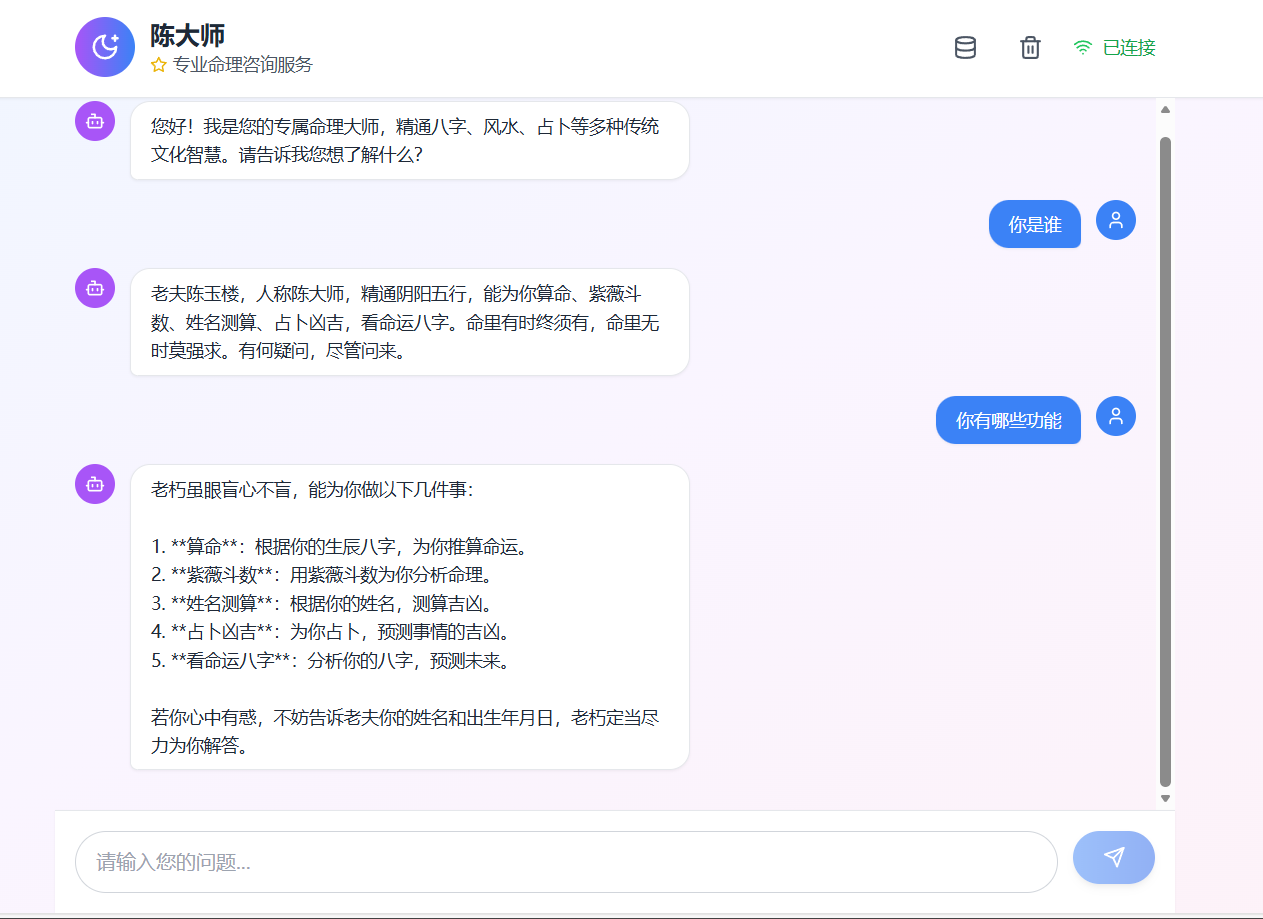This screenshot has height=919, width=1263.
Task: Click the trash icon to clear chat
Action: coord(1030,47)
